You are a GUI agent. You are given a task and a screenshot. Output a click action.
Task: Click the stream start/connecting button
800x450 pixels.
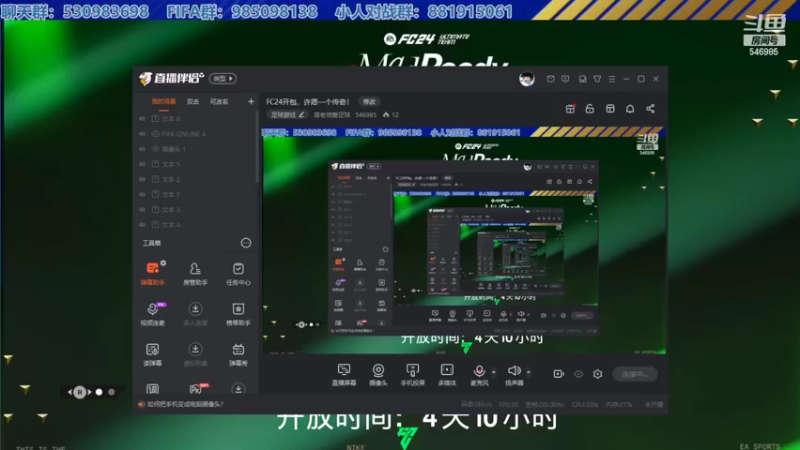pyautogui.click(x=635, y=374)
